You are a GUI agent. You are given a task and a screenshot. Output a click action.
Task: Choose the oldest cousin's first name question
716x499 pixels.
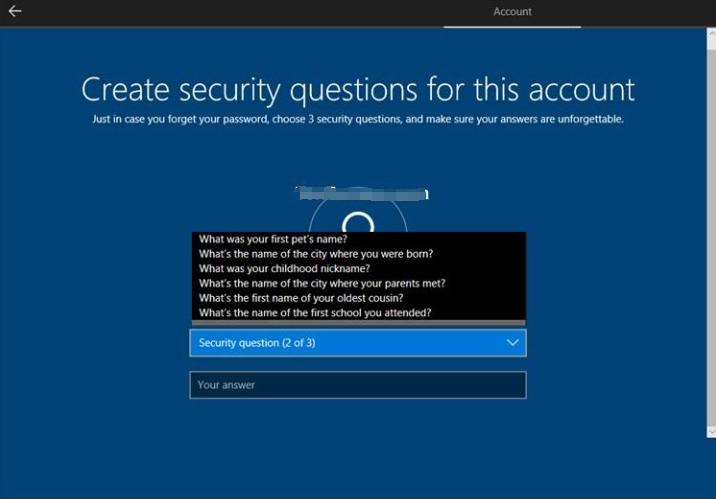point(301,298)
